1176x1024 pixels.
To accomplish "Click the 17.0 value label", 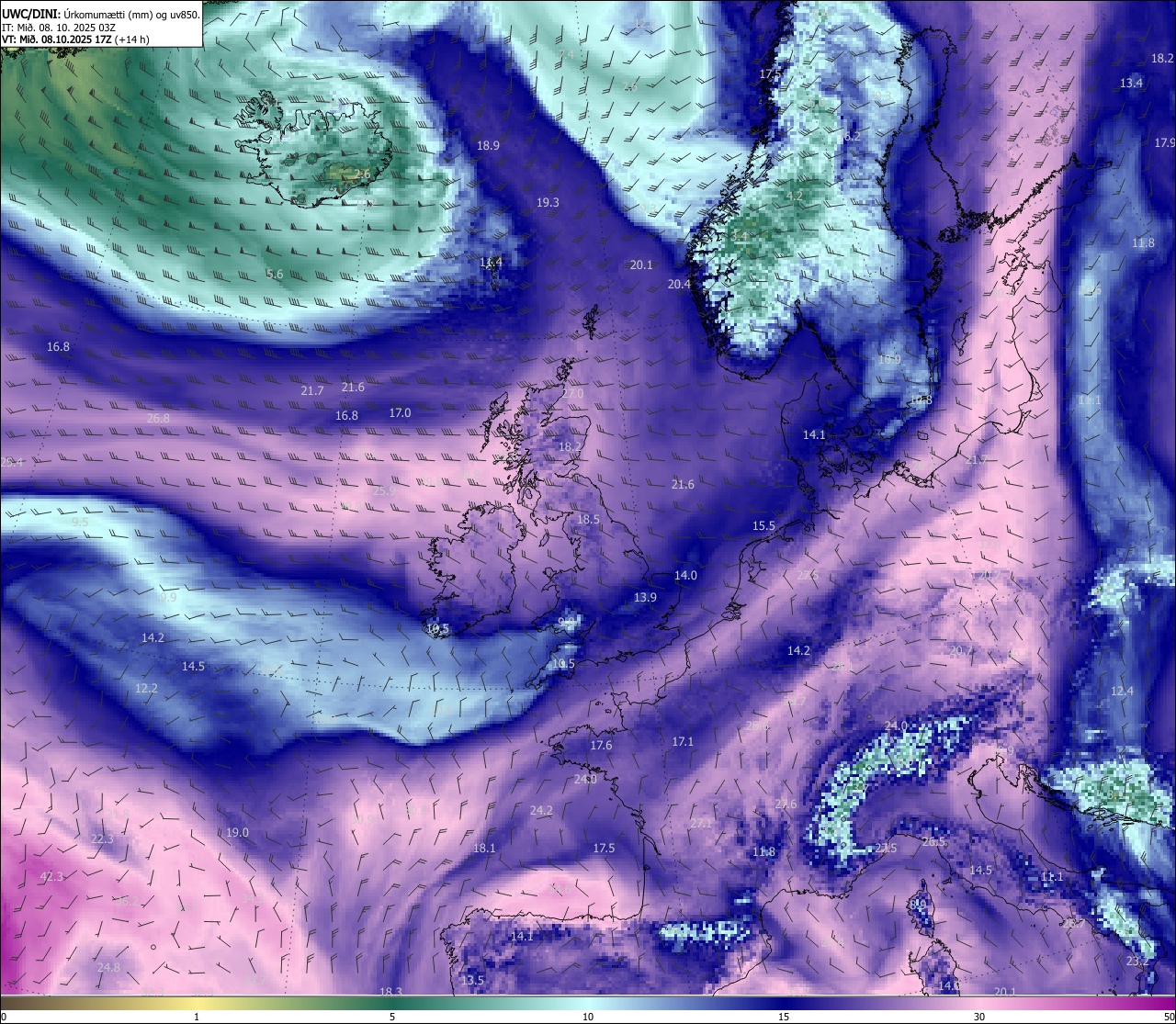I will click(400, 412).
